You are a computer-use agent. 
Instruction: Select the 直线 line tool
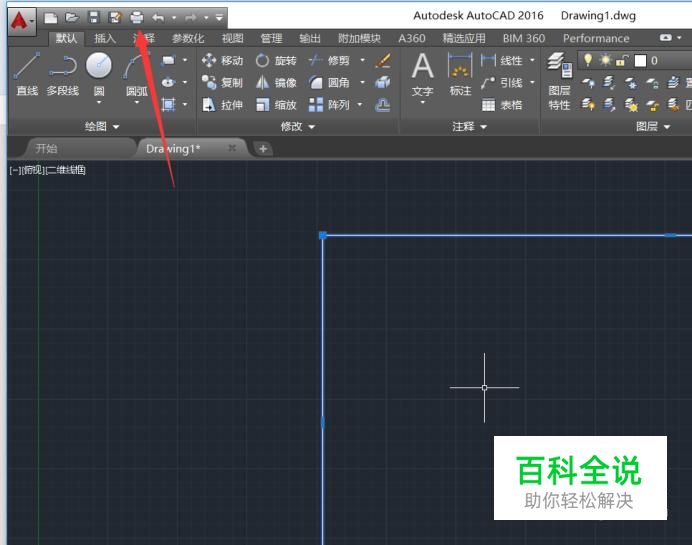pyautogui.click(x=27, y=74)
